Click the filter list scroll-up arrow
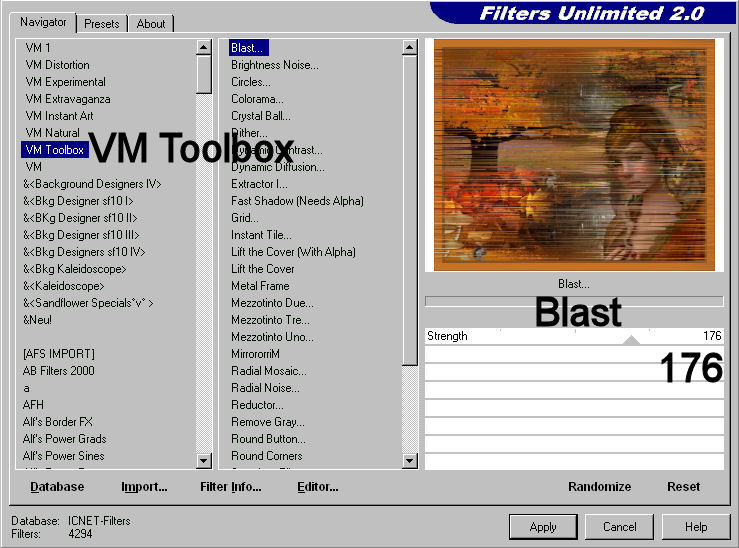 410,47
